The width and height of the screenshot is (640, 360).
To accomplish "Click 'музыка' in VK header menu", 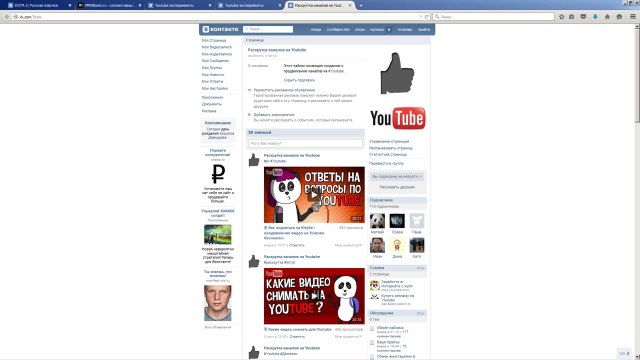I will coord(377,29).
